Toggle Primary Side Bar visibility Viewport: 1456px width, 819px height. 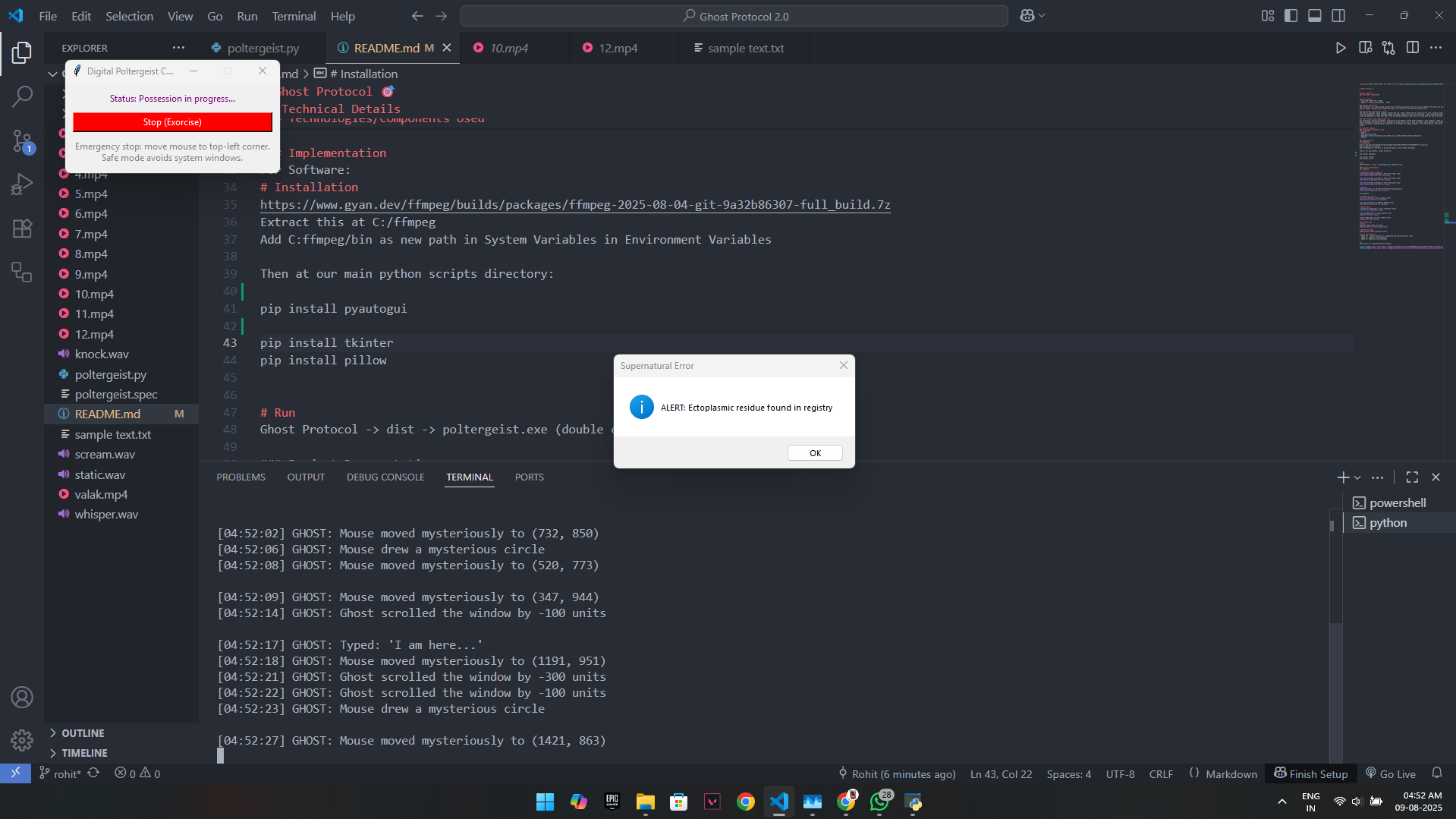(x=1291, y=16)
